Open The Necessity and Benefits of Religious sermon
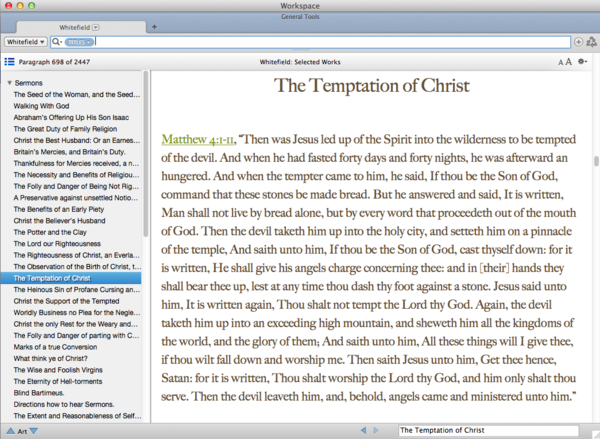The width and height of the screenshot is (600, 439). coord(77,175)
